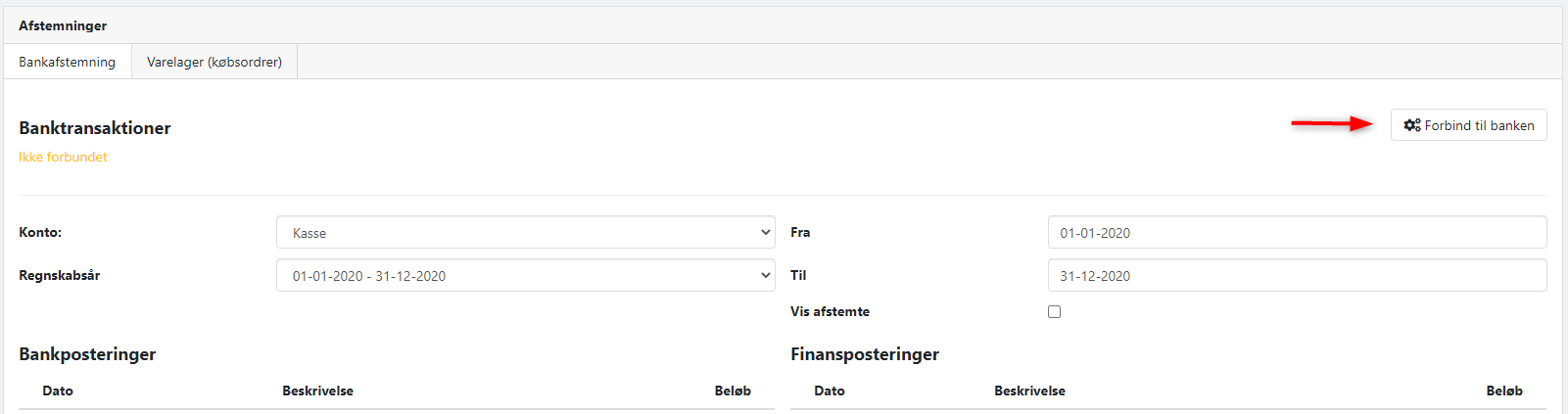Click the Ikke forbundet status text

coord(63,157)
